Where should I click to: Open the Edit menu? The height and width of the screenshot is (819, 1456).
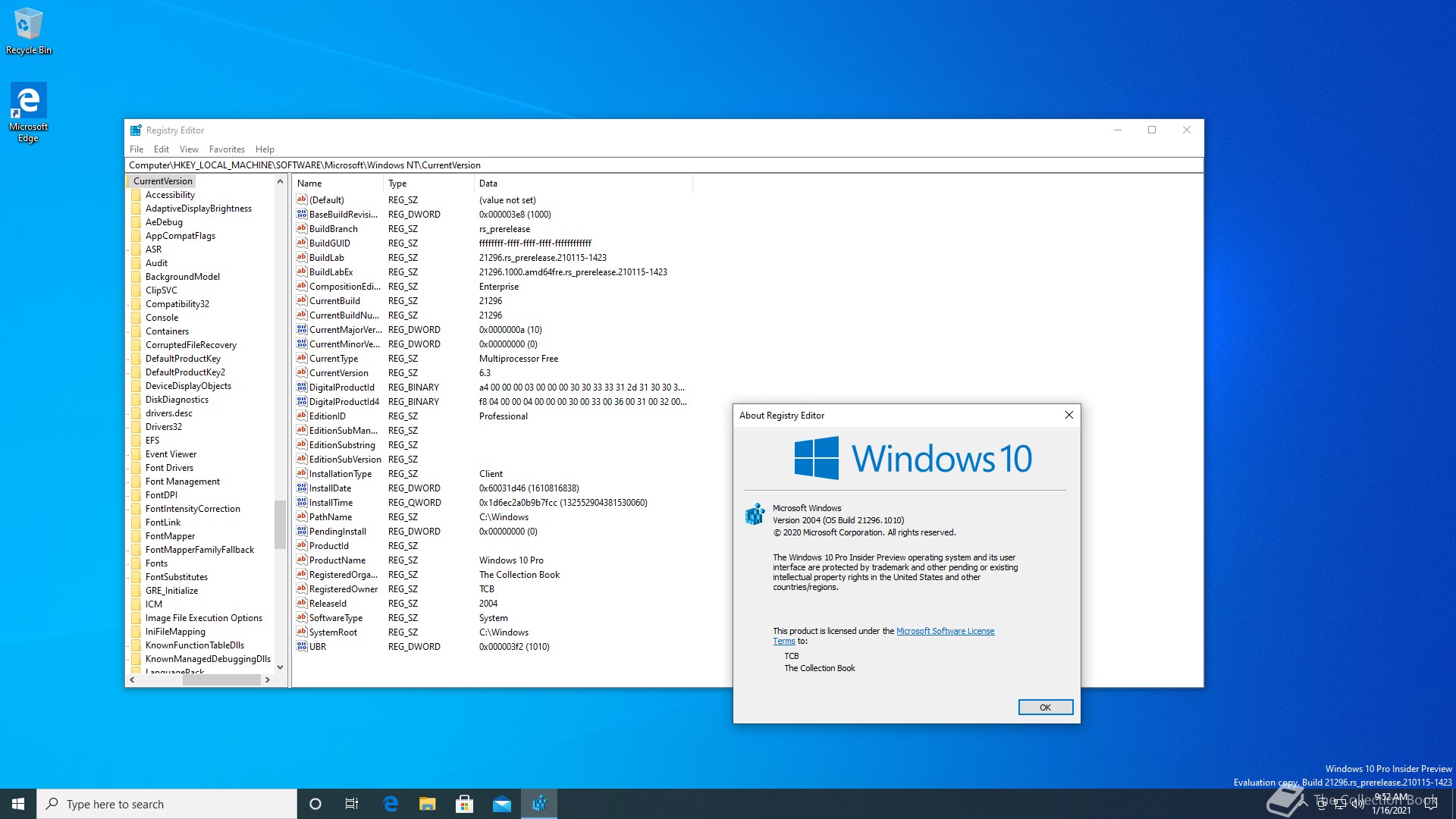pos(162,149)
